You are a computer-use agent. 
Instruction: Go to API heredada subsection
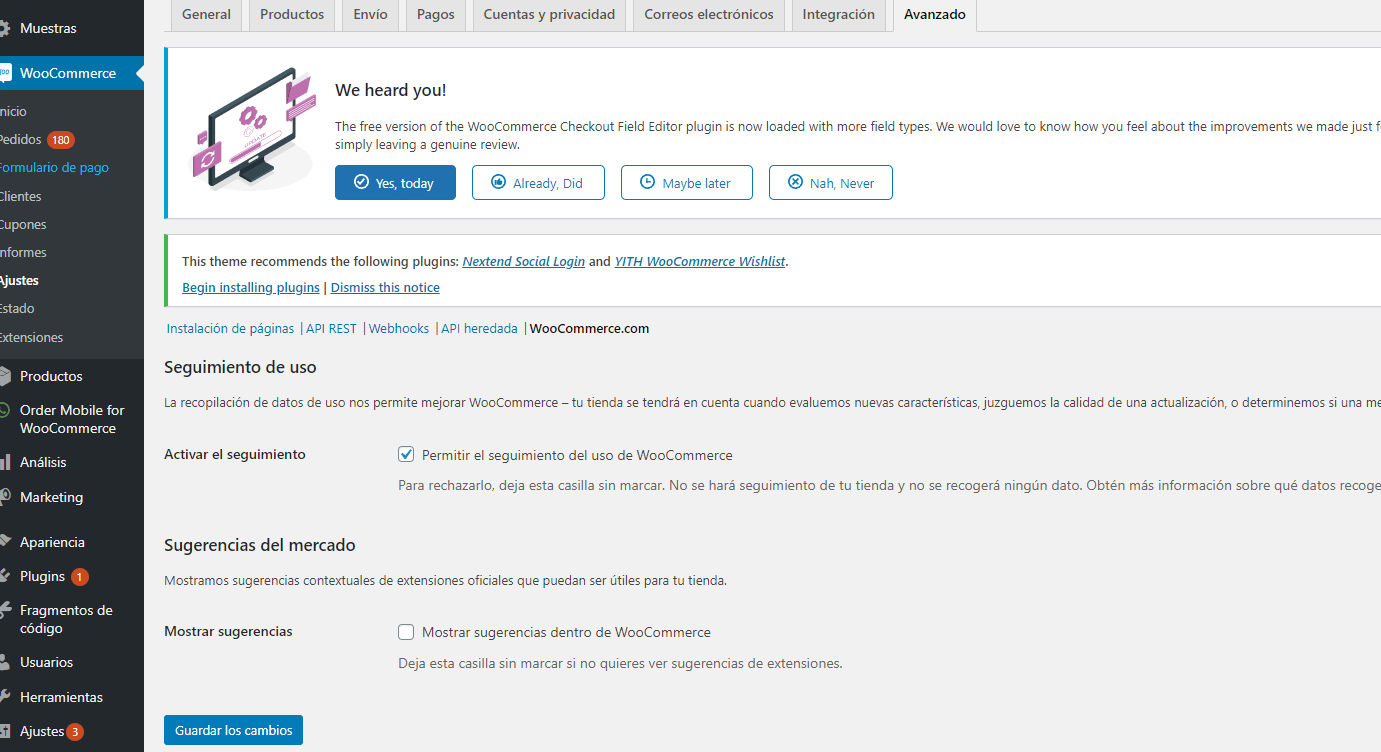click(479, 328)
